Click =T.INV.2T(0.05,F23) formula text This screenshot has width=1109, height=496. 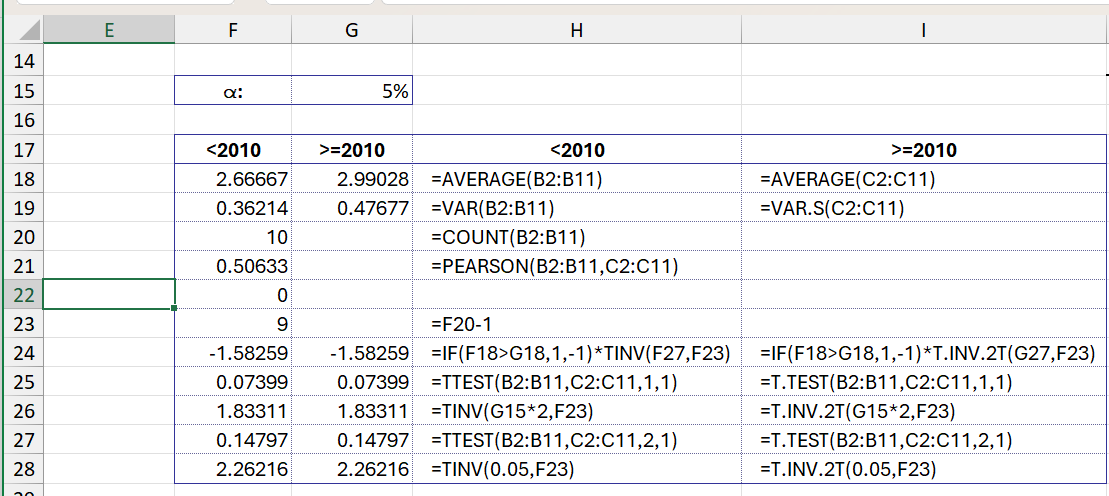point(849,470)
